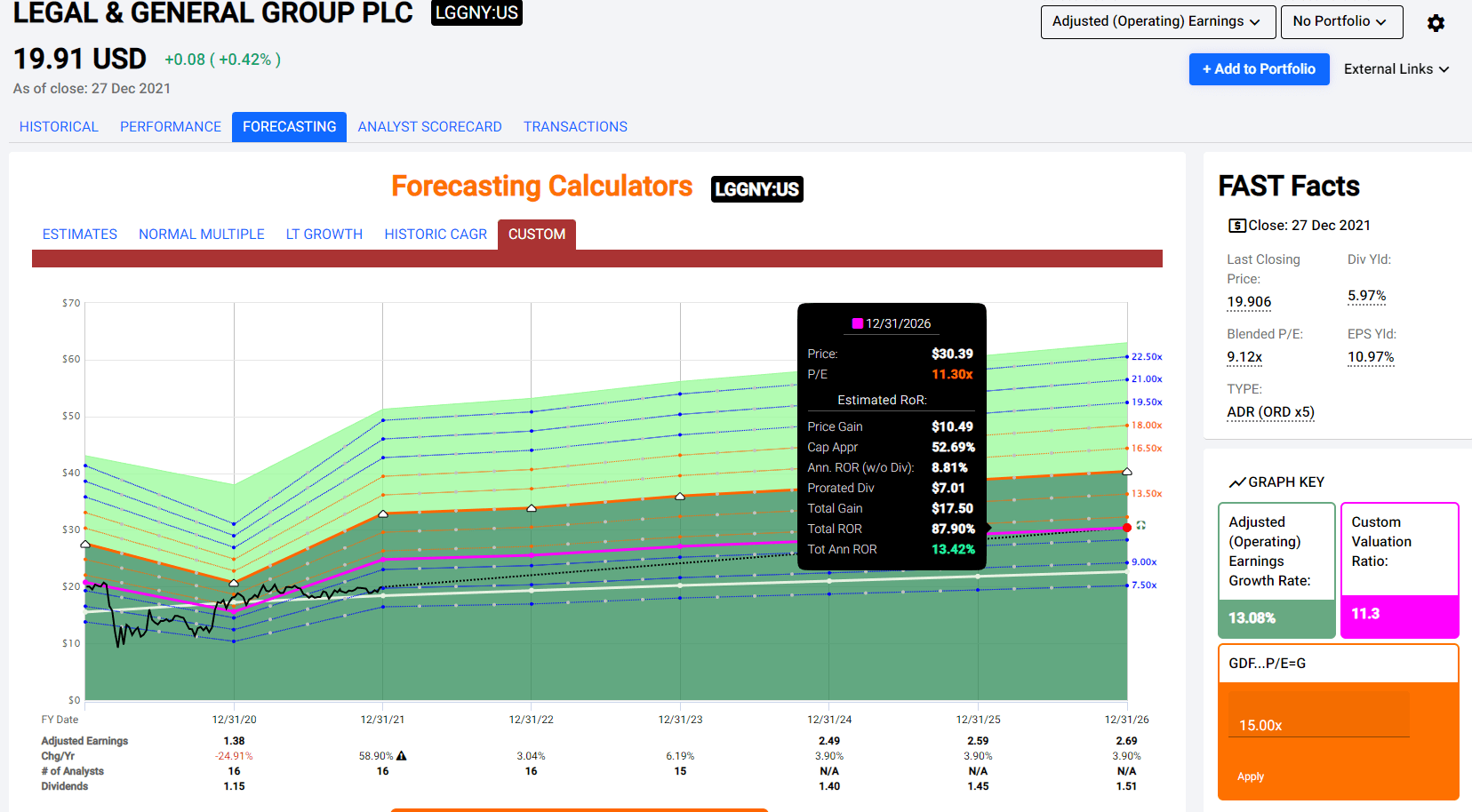Click the 22.50x multiple line label
The image size is (1472, 812).
[1147, 357]
